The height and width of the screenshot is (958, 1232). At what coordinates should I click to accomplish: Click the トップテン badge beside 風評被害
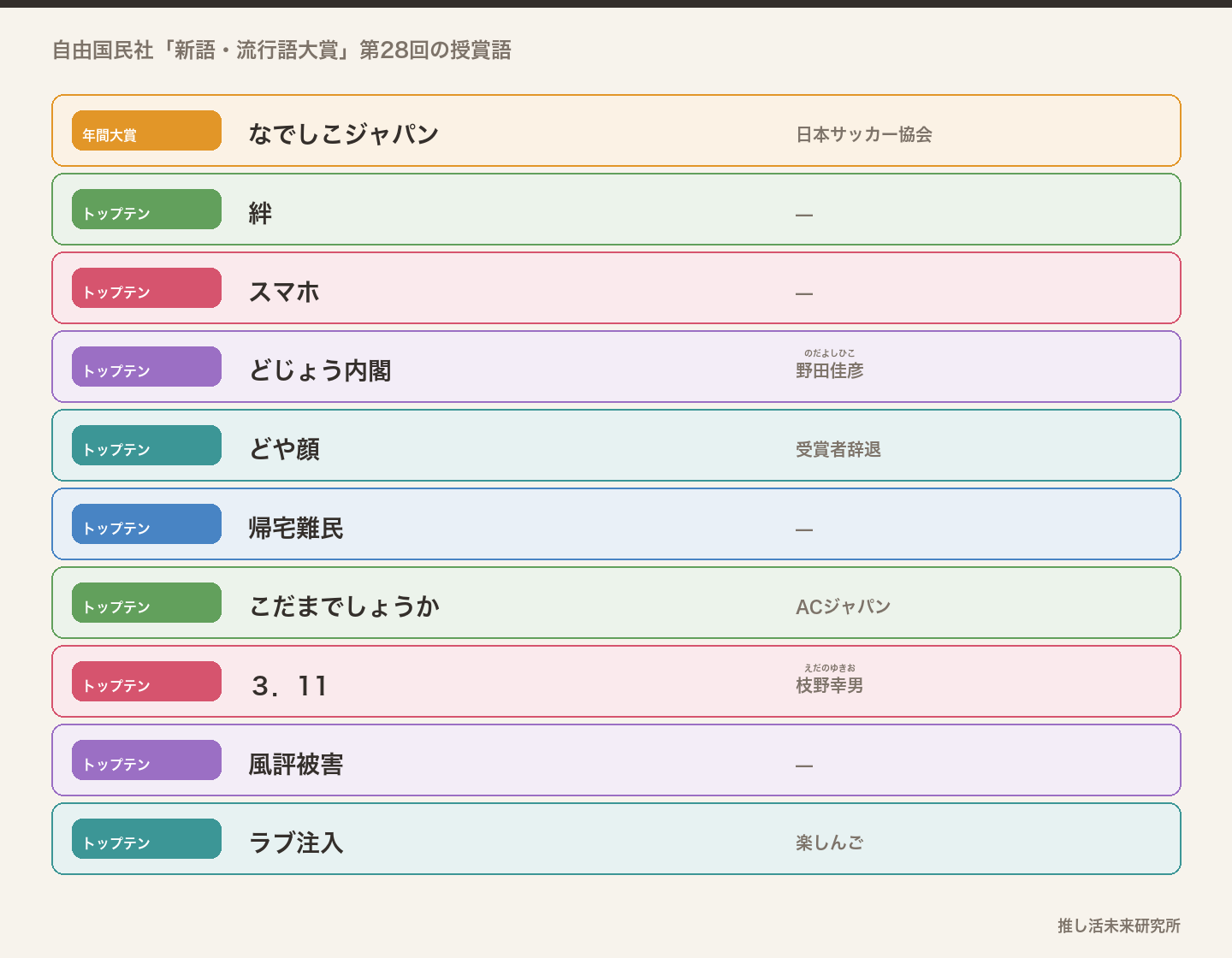pos(146,760)
